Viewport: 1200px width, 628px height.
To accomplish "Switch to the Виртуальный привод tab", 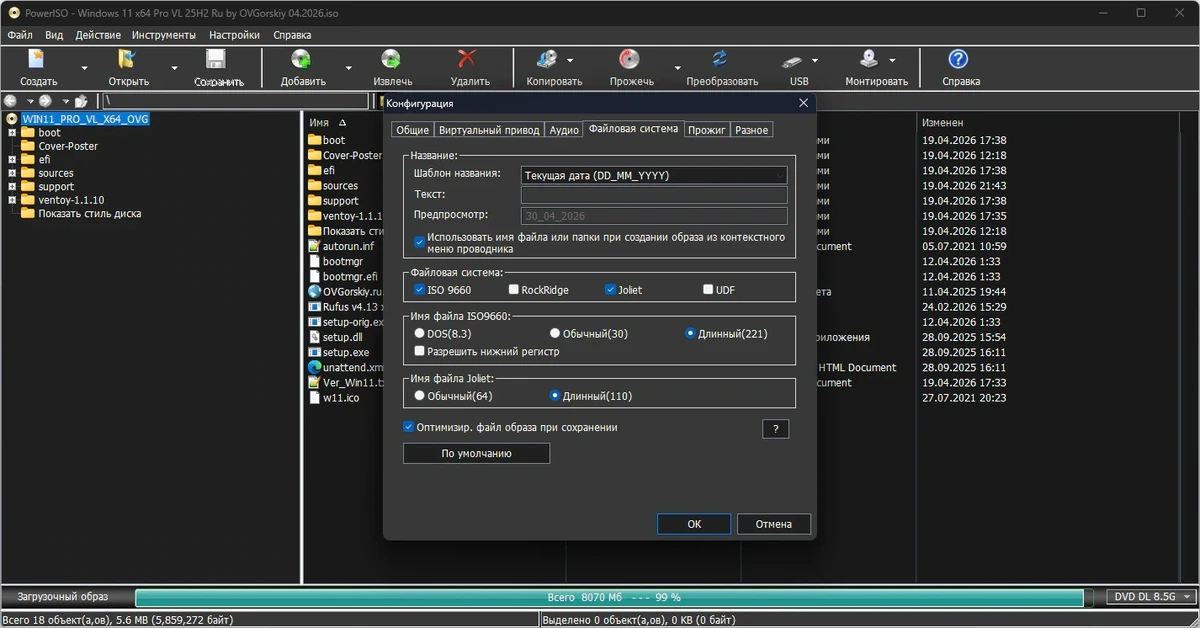I will pyautogui.click(x=489, y=130).
